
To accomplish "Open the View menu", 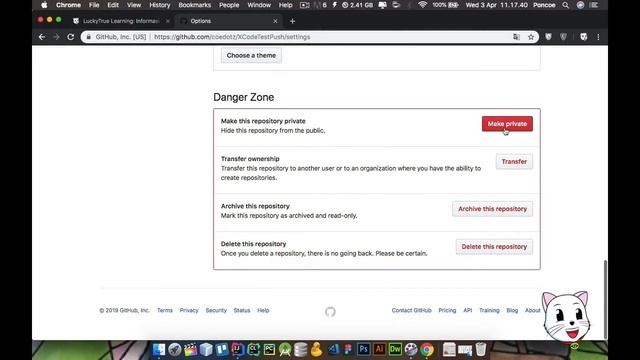I will (134, 5).
